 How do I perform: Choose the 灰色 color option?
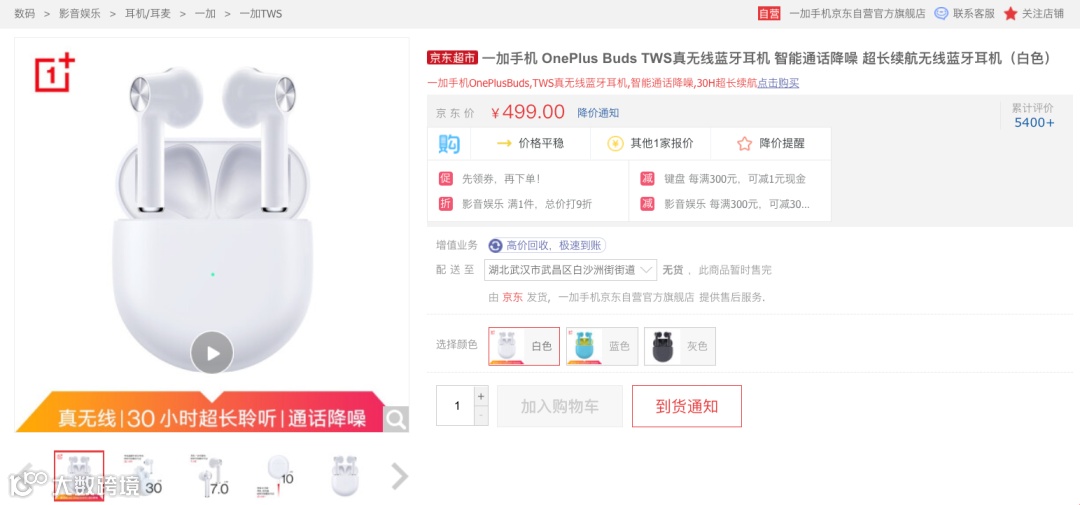coord(680,346)
